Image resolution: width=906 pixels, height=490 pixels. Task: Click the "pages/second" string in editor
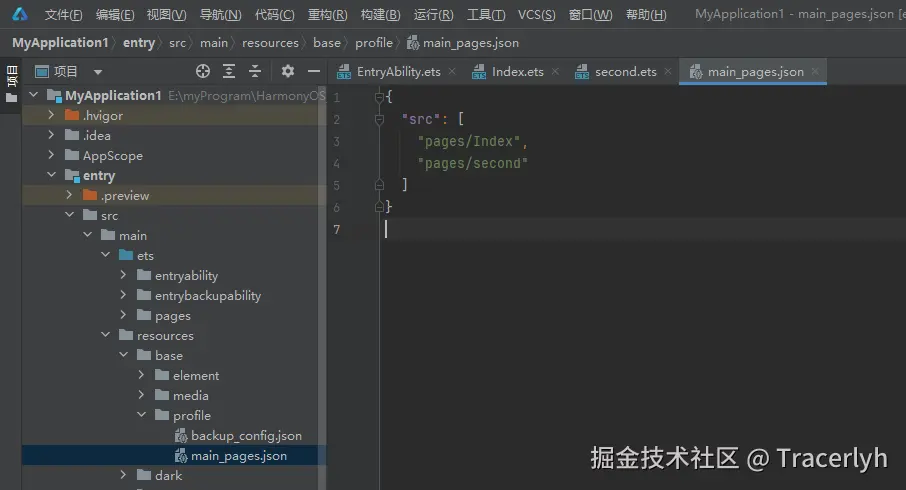473,164
